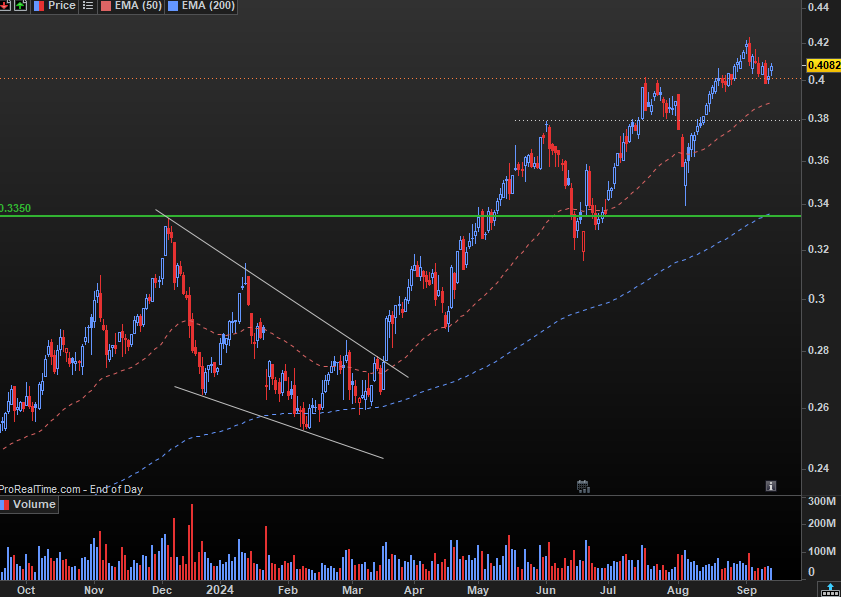
Task: Click the red down-arrow remove indicator icon
Action: (x=4, y=6)
